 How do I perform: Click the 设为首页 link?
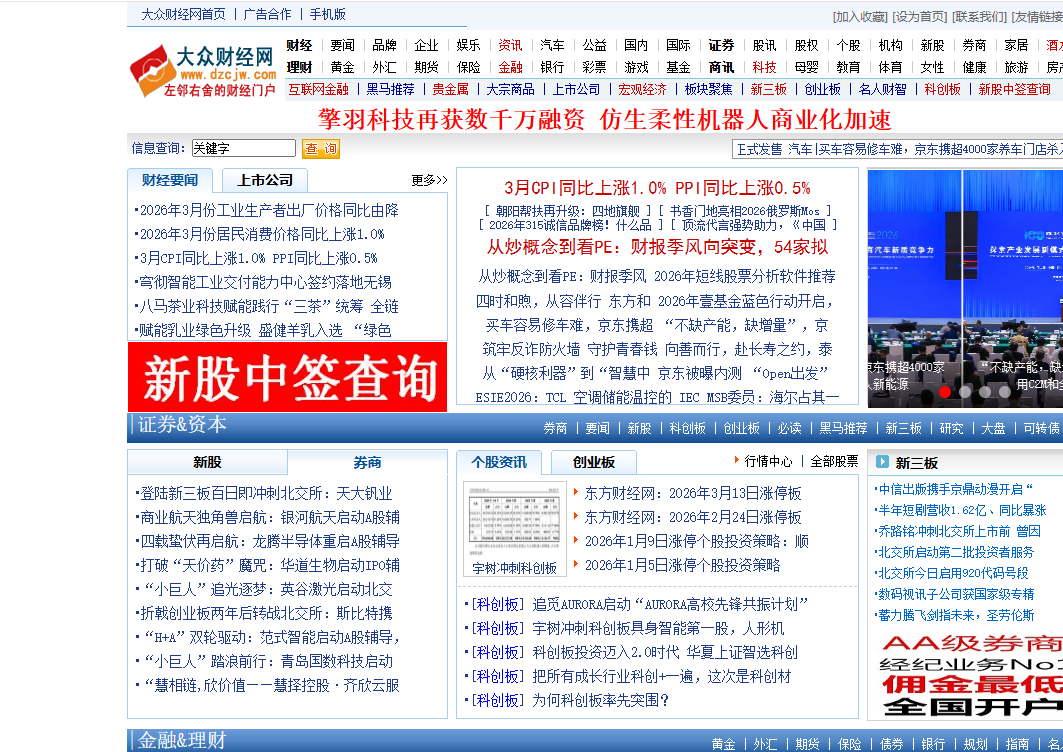click(x=919, y=17)
